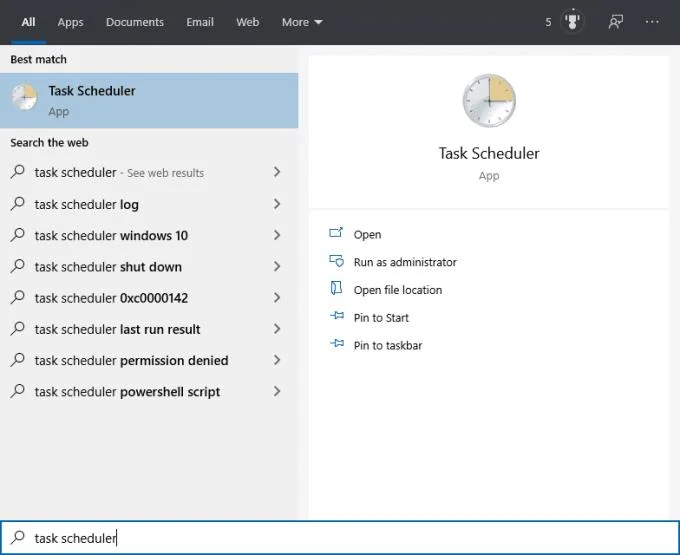Click the Run as administrator shield icon

(x=336, y=261)
